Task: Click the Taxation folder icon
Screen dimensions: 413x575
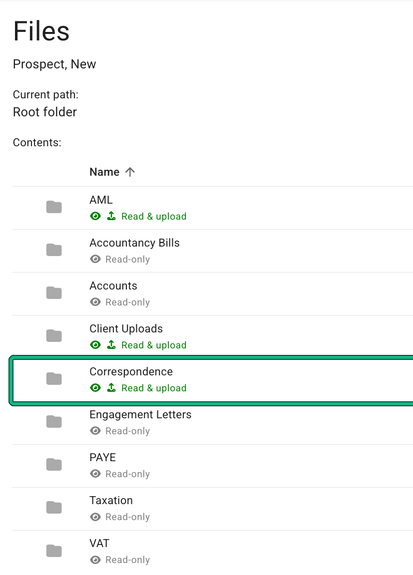Action: (54, 508)
